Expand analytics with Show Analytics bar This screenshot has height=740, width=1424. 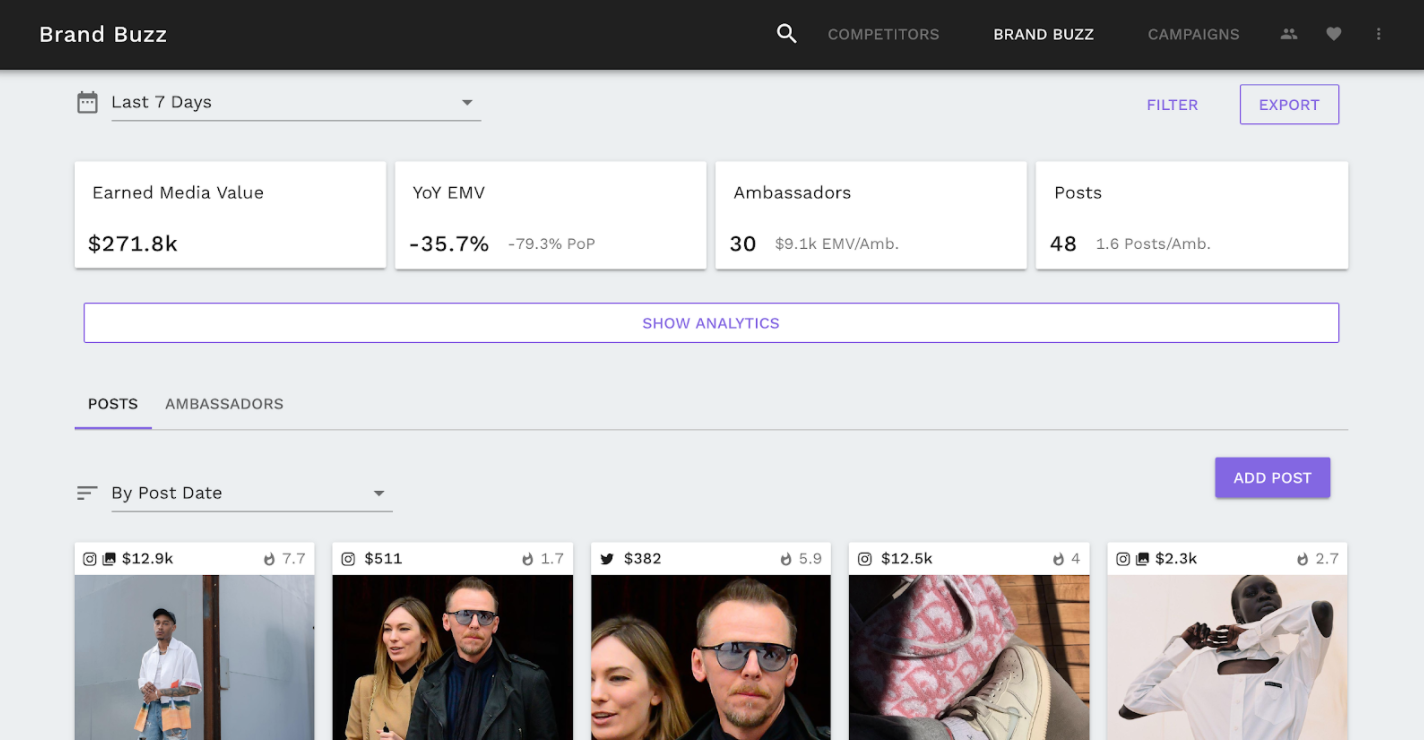click(711, 323)
